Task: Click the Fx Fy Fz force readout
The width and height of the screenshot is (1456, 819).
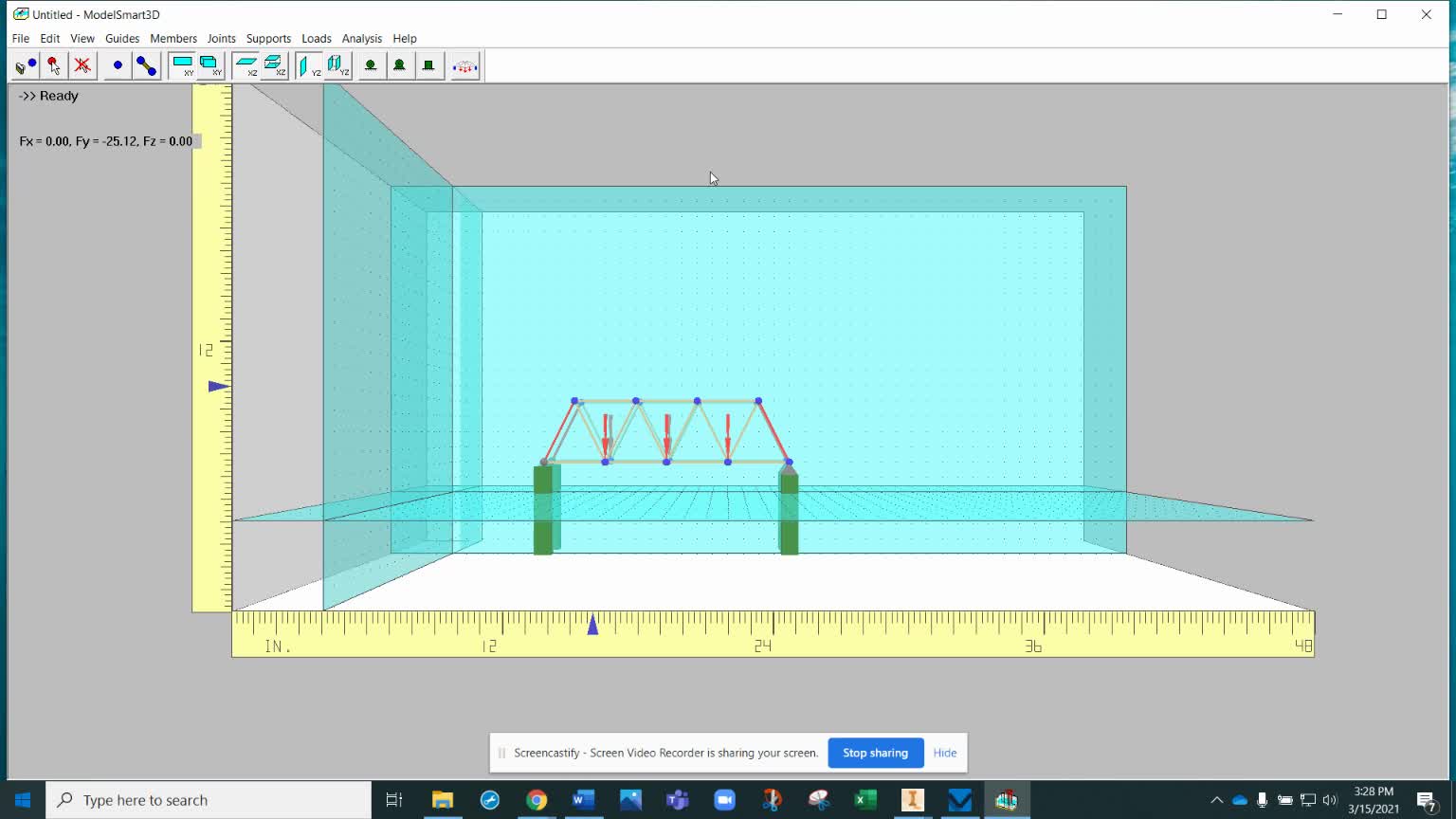Action: pos(105,141)
